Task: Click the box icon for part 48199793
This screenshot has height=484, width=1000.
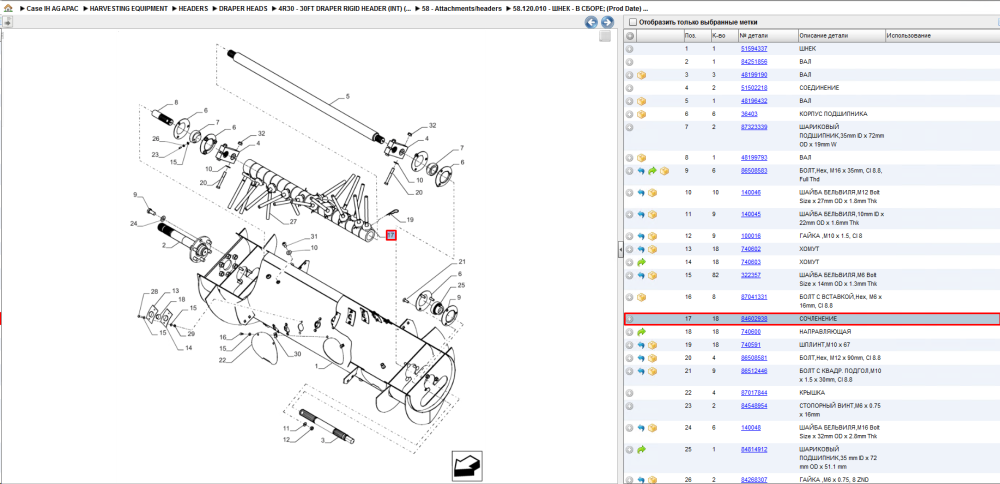Action: coord(642,158)
